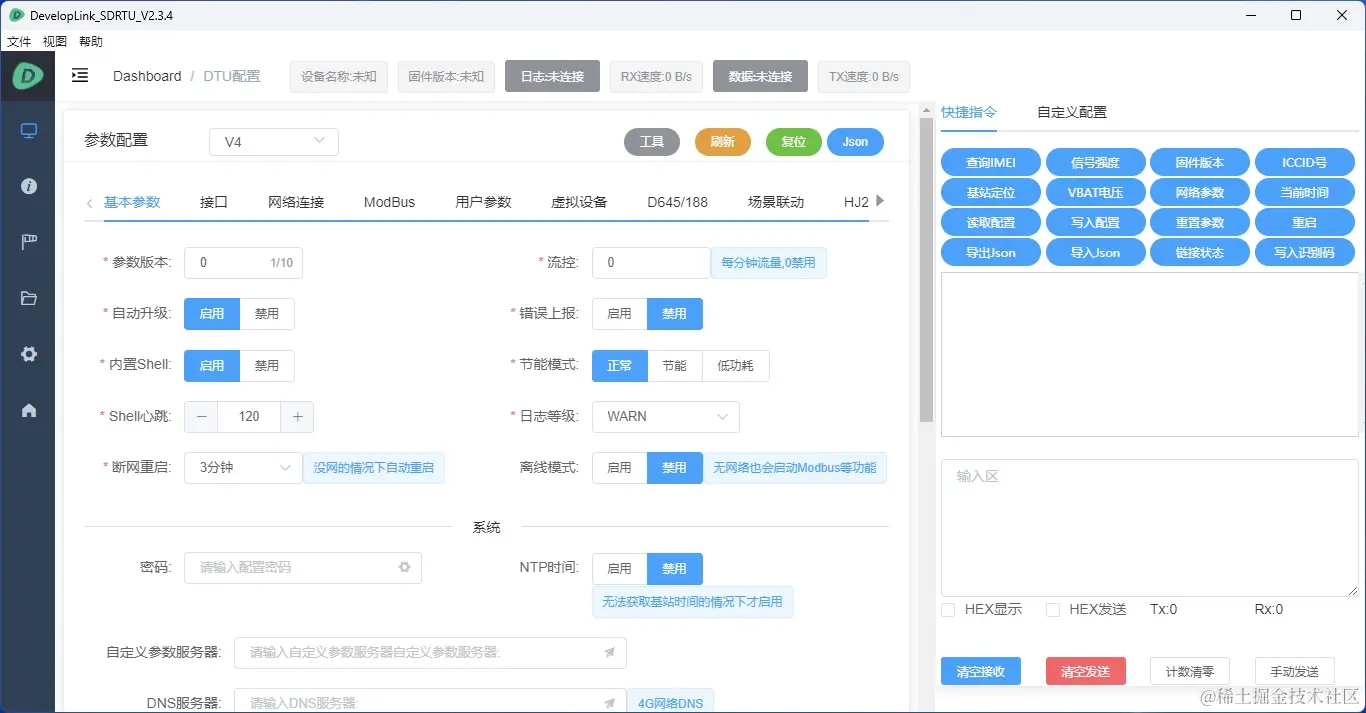Screen dimensions: 1366x713
Task: Click the home icon at sidebar bottom
Action: [27, 409]
